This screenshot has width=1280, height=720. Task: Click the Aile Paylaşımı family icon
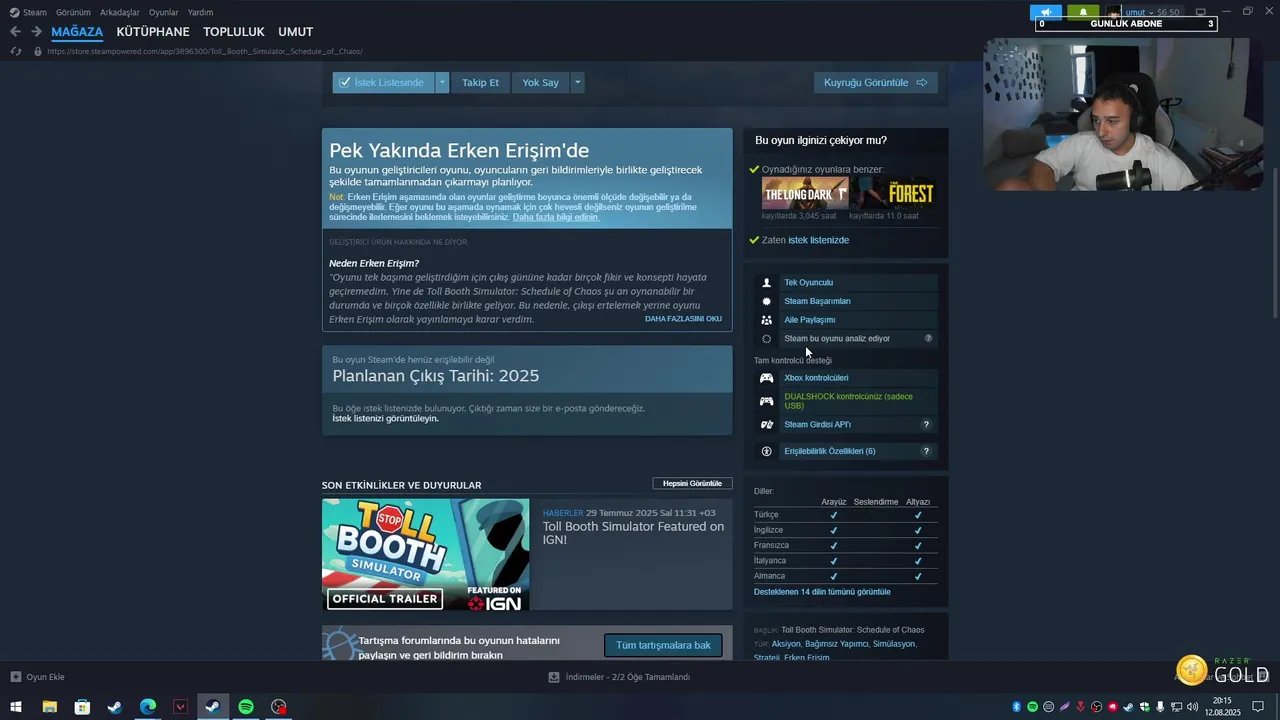767,320
